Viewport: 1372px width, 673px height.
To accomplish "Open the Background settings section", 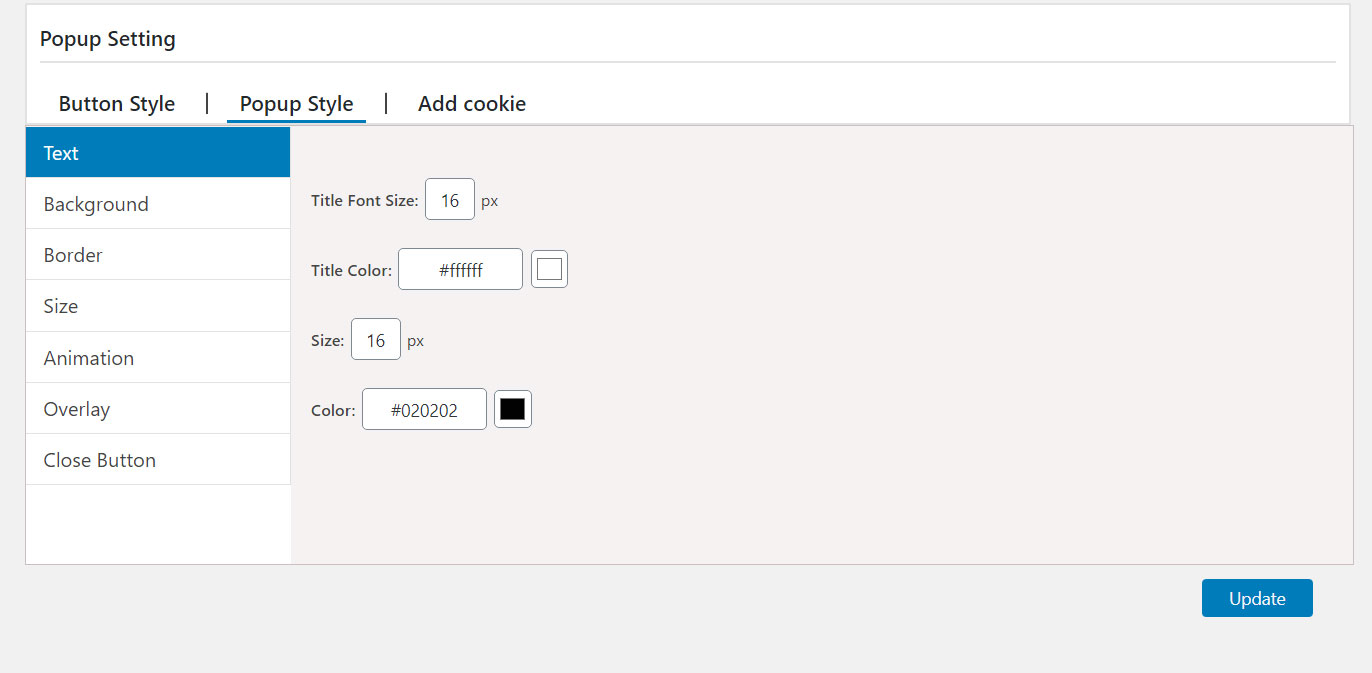I will [158, 204].
